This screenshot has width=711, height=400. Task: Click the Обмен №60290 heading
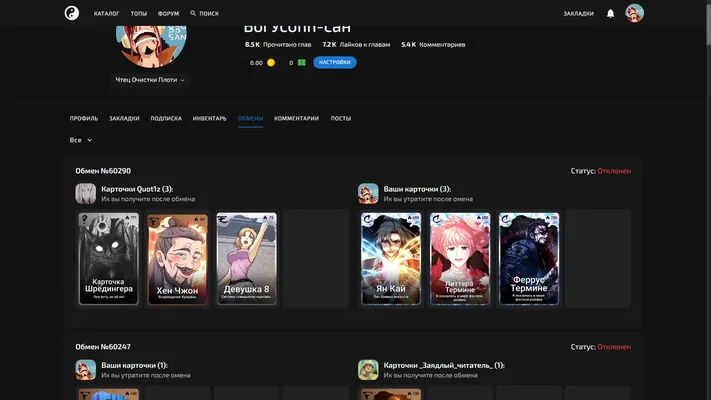(103, 171)
